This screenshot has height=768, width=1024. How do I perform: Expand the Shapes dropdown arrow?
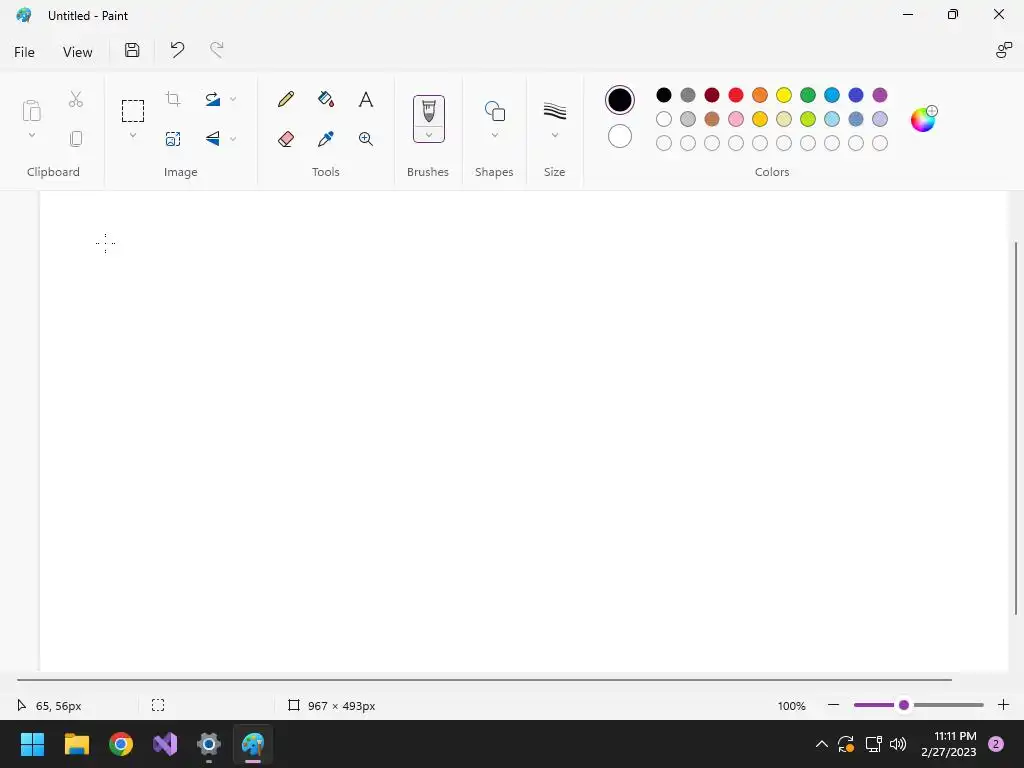click(494, 136)
